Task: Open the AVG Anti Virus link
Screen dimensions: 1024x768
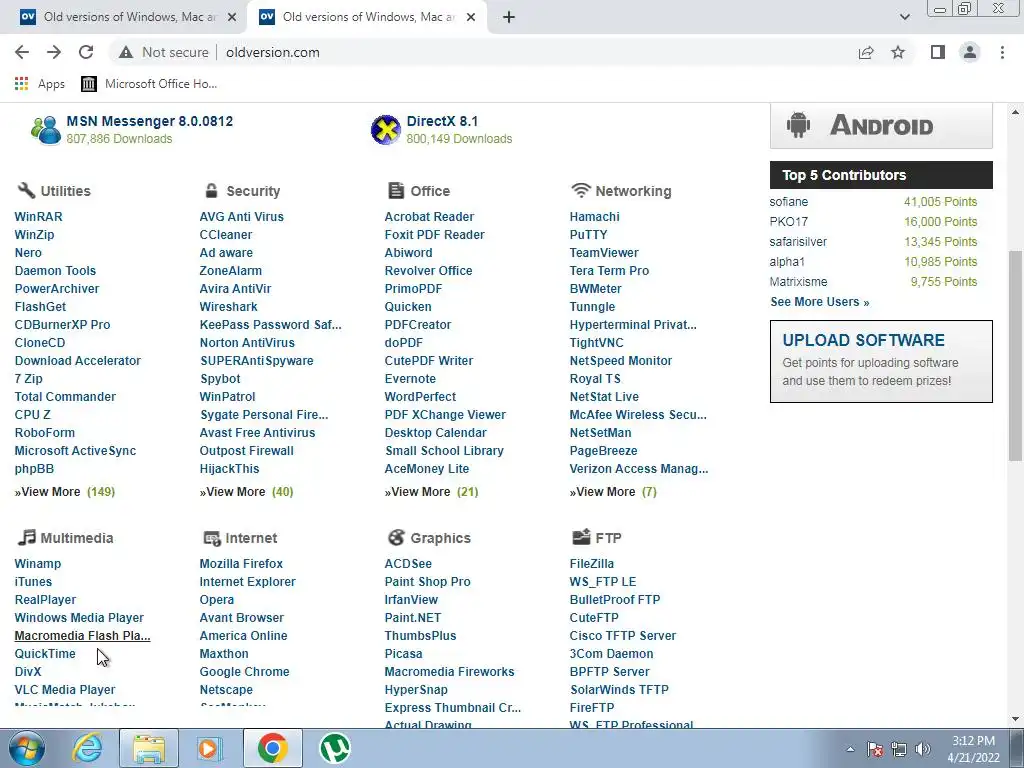Action: tap(242, 217)
